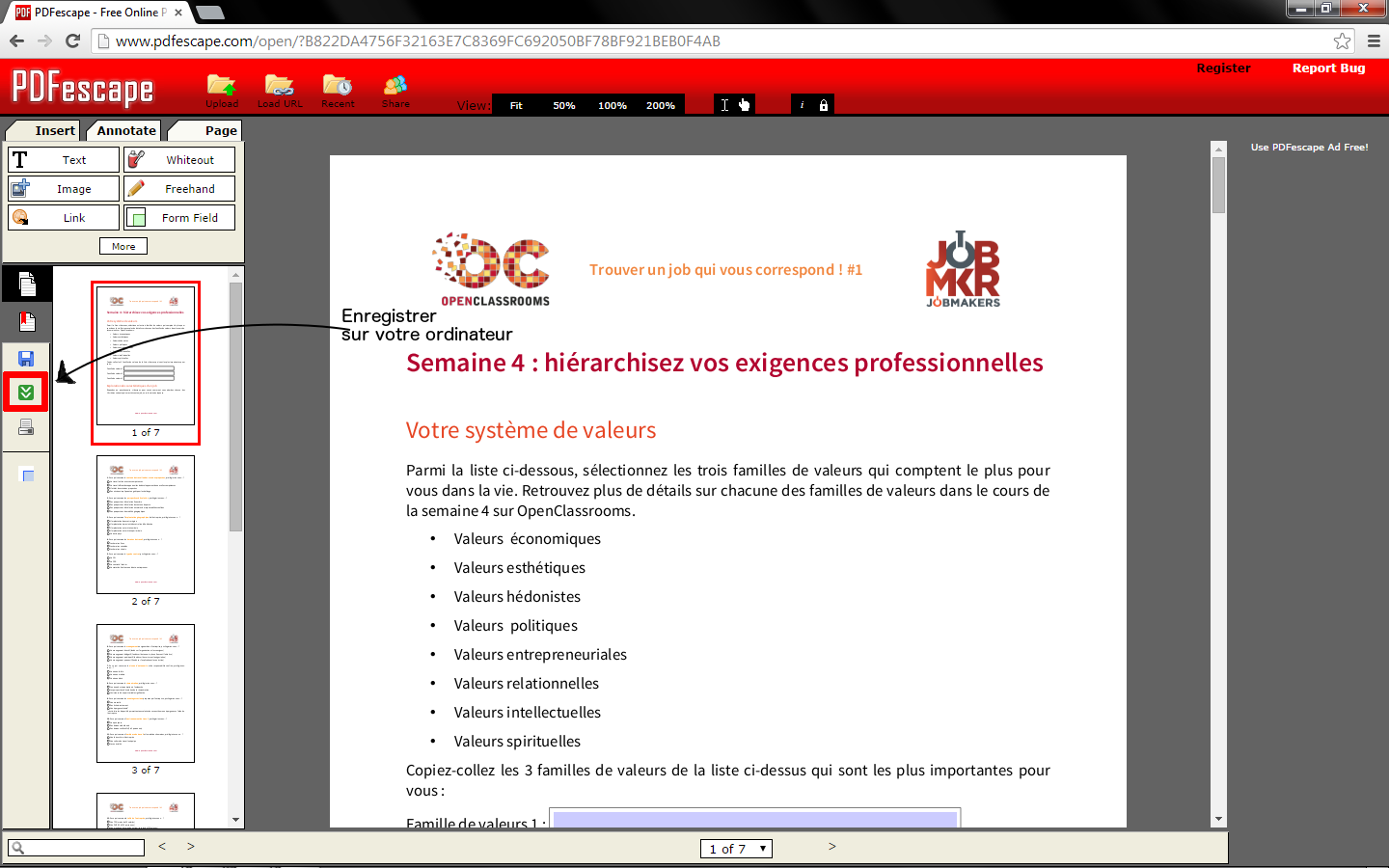The height and width of the screenshot is (868, 1389).
Task: Set view zoom to 200%
Action: pyautogui.click(x=661, y=105)
